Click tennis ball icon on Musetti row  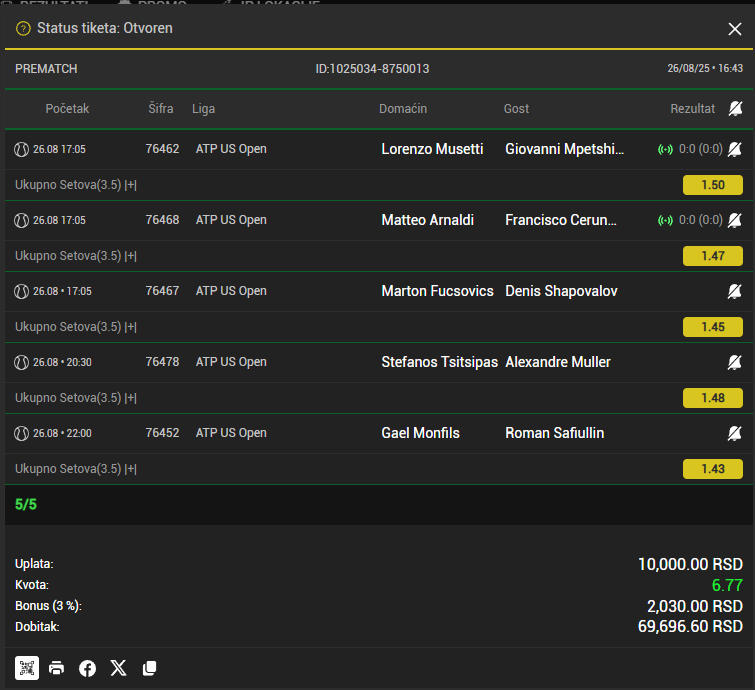[21, 150]
